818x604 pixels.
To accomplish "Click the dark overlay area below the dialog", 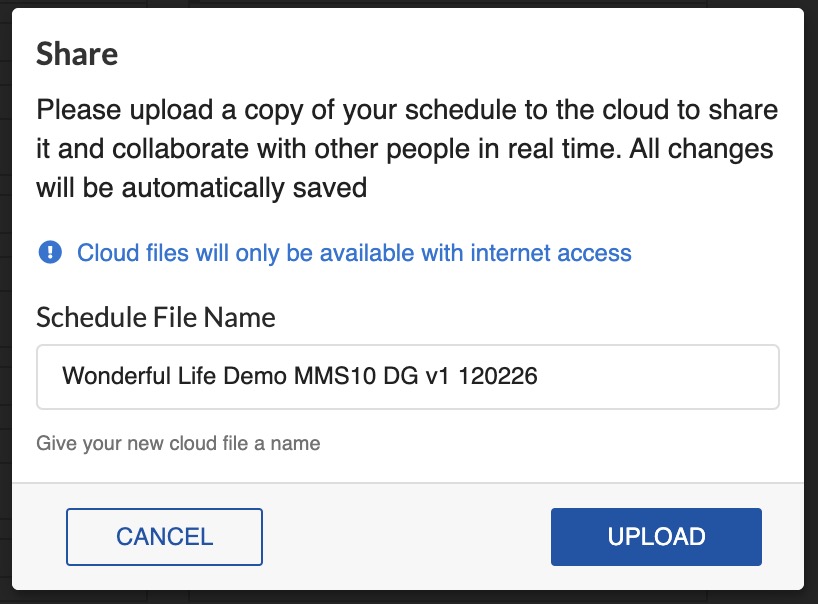I will point(400,598).
